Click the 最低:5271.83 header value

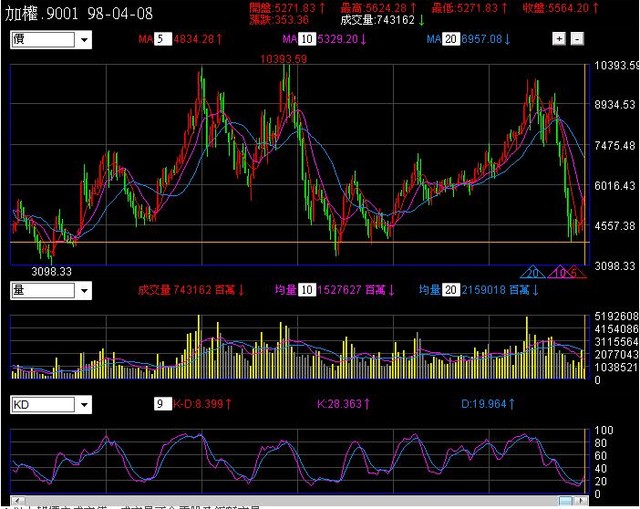(x=470, y=8)
